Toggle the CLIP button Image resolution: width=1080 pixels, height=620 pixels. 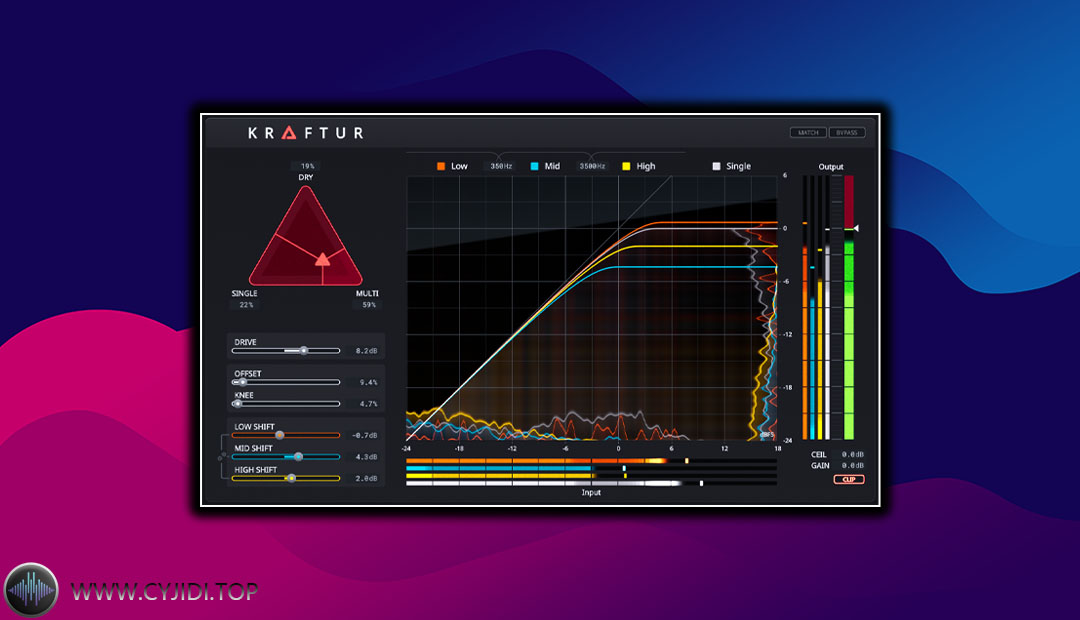pos(849,479)
